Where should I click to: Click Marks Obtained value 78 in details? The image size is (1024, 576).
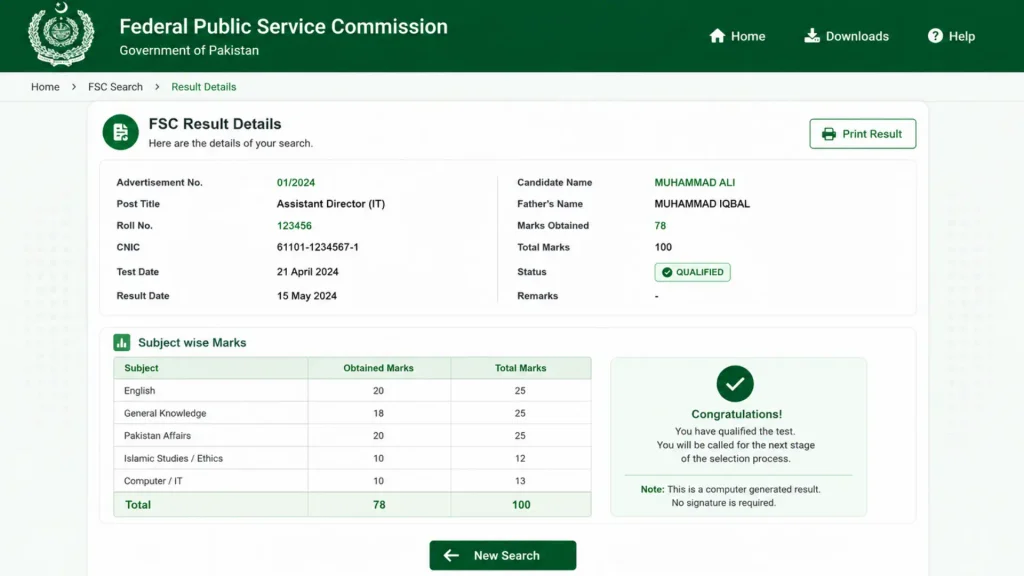(660, 226)
